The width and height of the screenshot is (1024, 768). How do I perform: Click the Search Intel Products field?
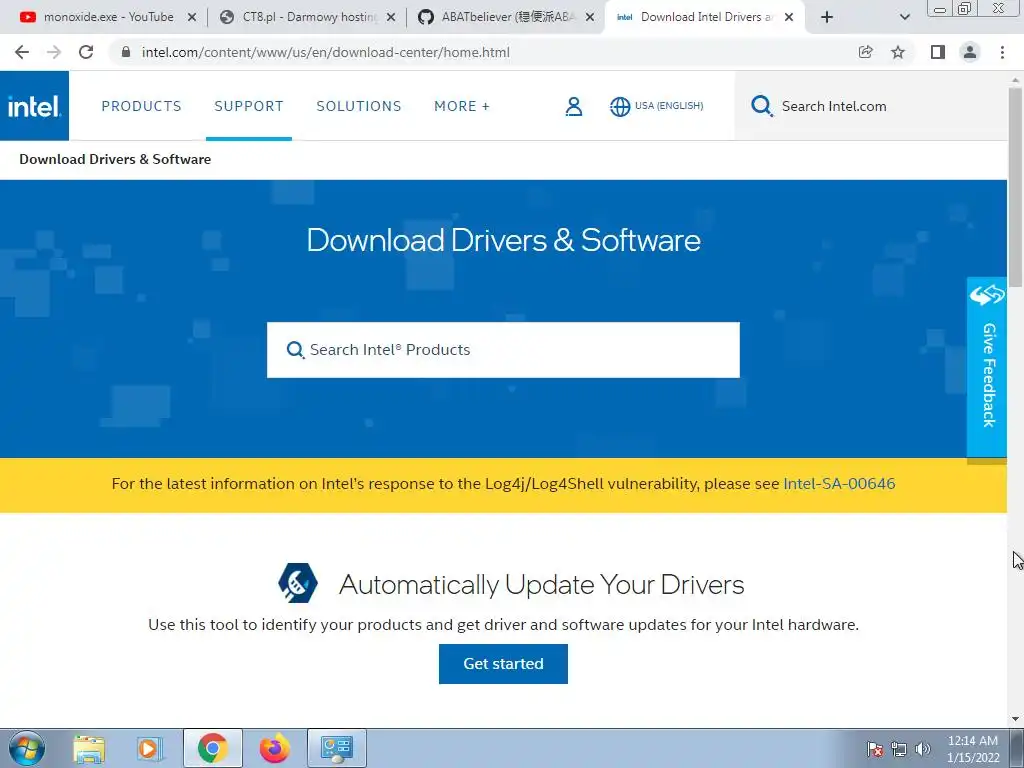pyautogui.click(x=503, y=350)
